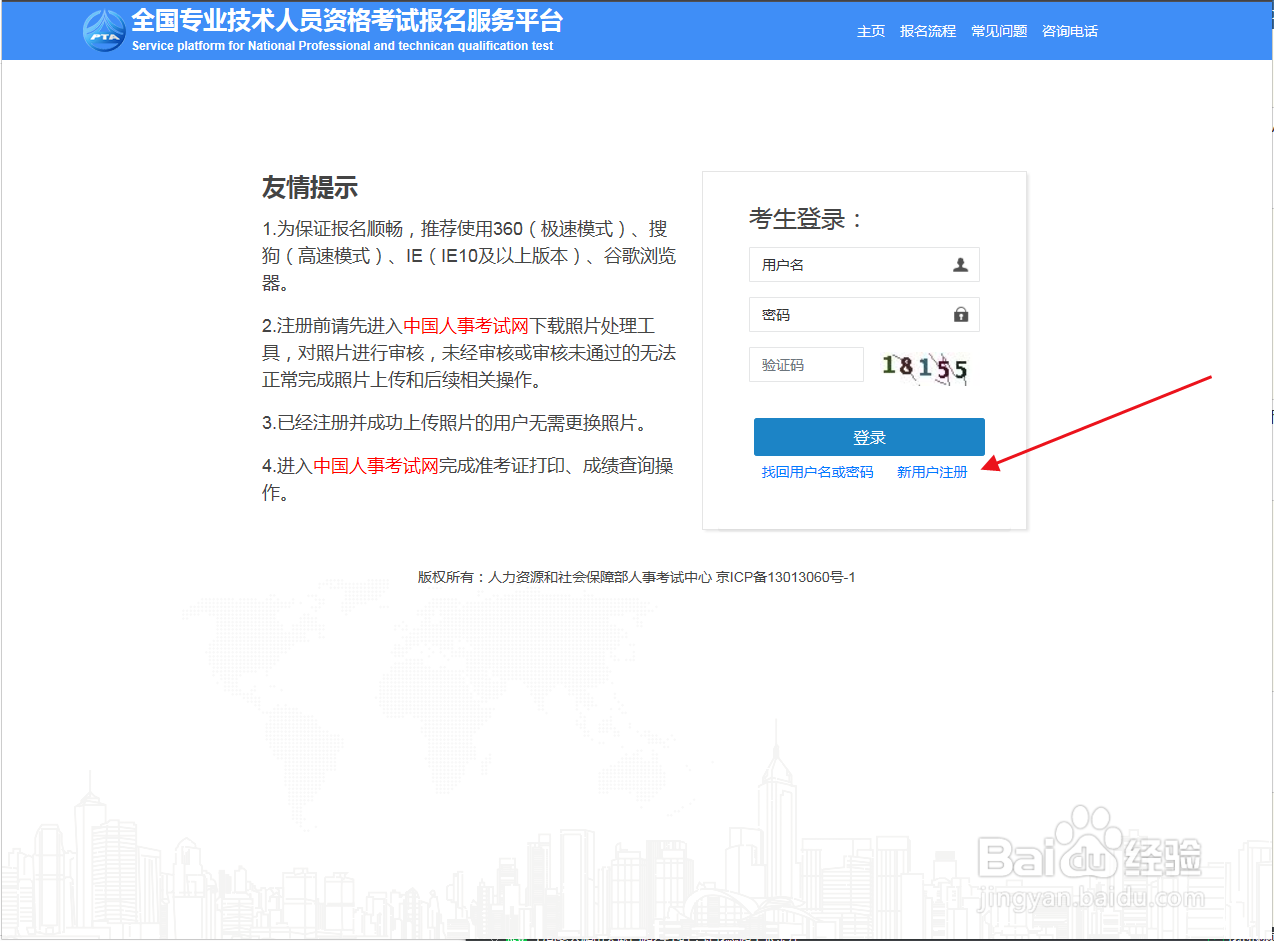Click the 京ICP备13013060号-1 record number
Screen dimensions: 1274x941
click(790, 577)
